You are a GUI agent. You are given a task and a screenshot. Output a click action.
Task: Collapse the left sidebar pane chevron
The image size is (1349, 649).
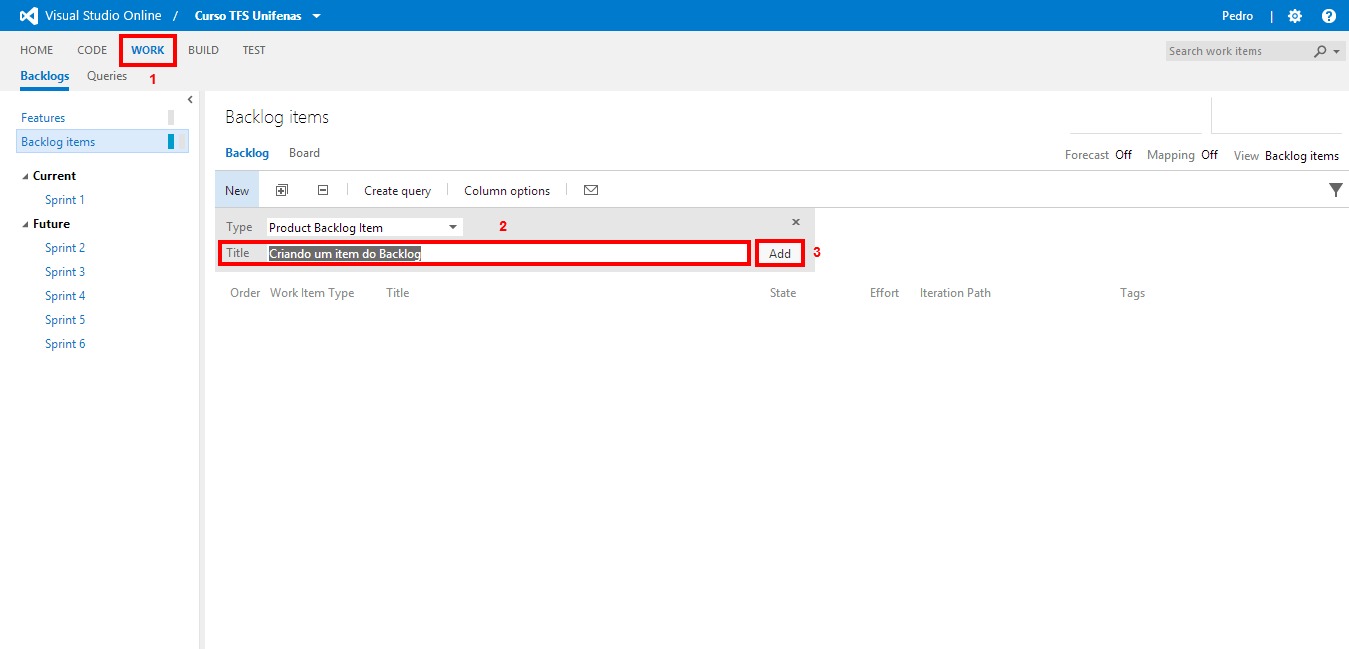point(190,99)
